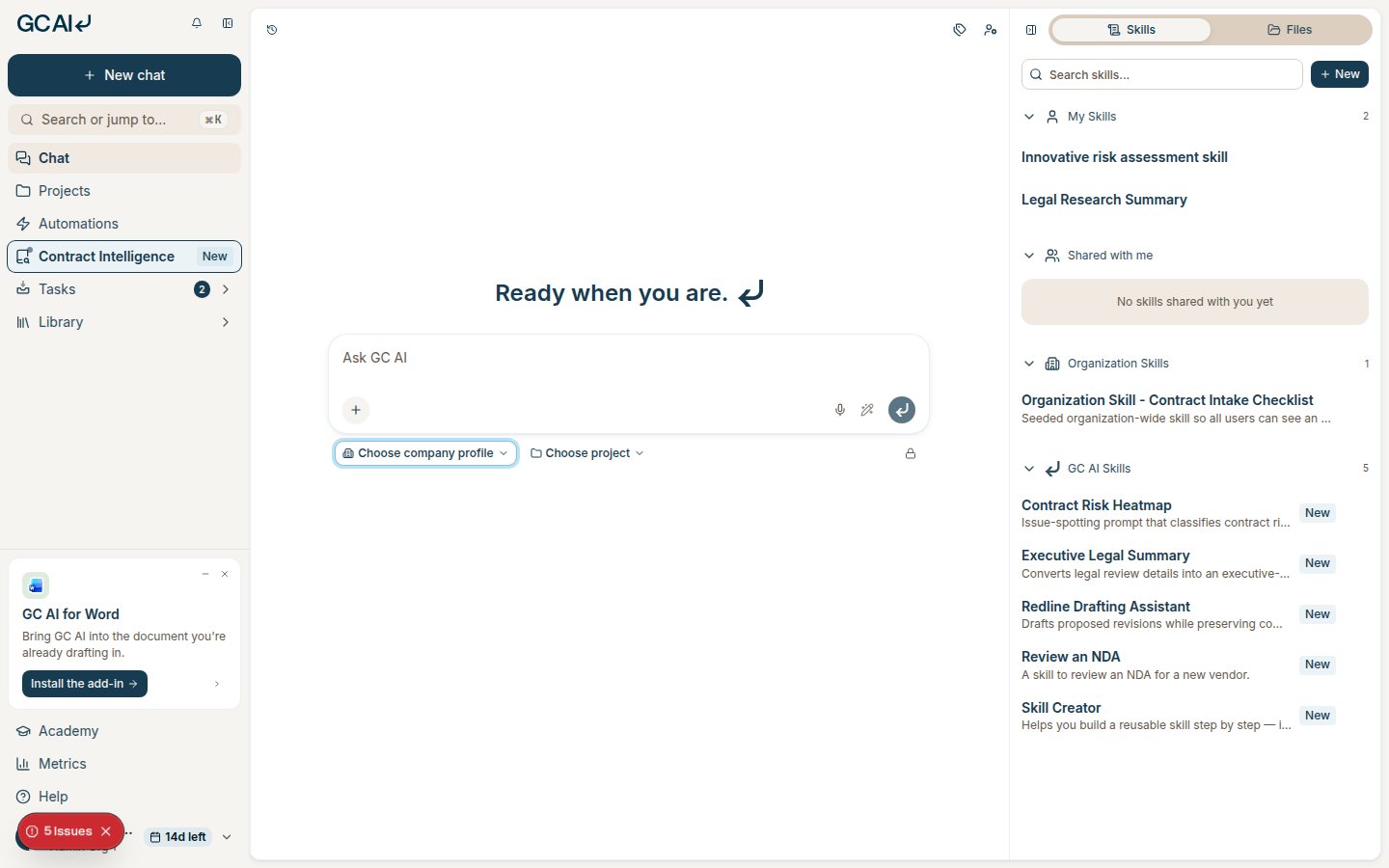Dismiss the 5 Issues badge

[x=106, y=831]
